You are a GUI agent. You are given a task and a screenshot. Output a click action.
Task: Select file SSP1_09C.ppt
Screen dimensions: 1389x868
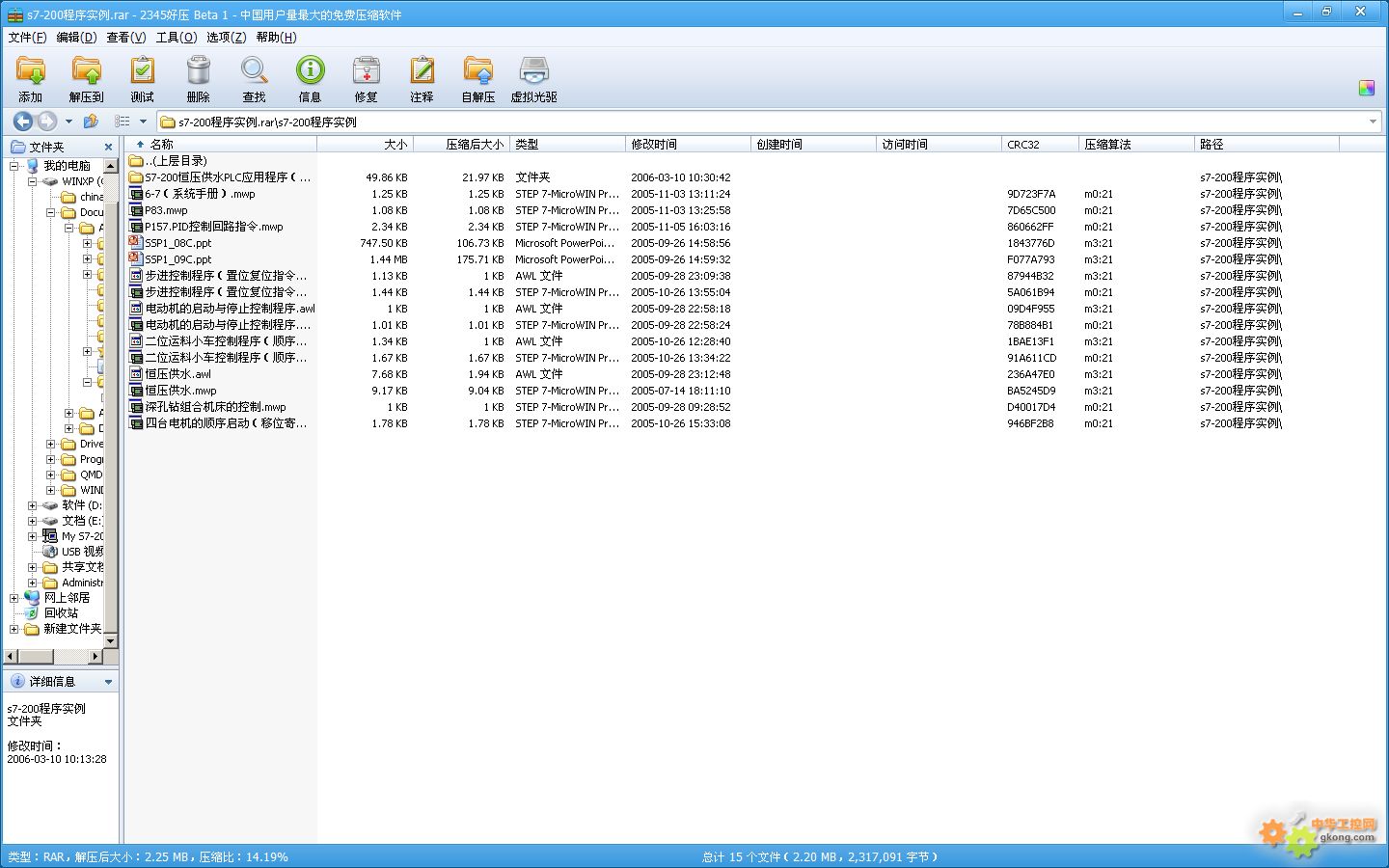[177, 259]
